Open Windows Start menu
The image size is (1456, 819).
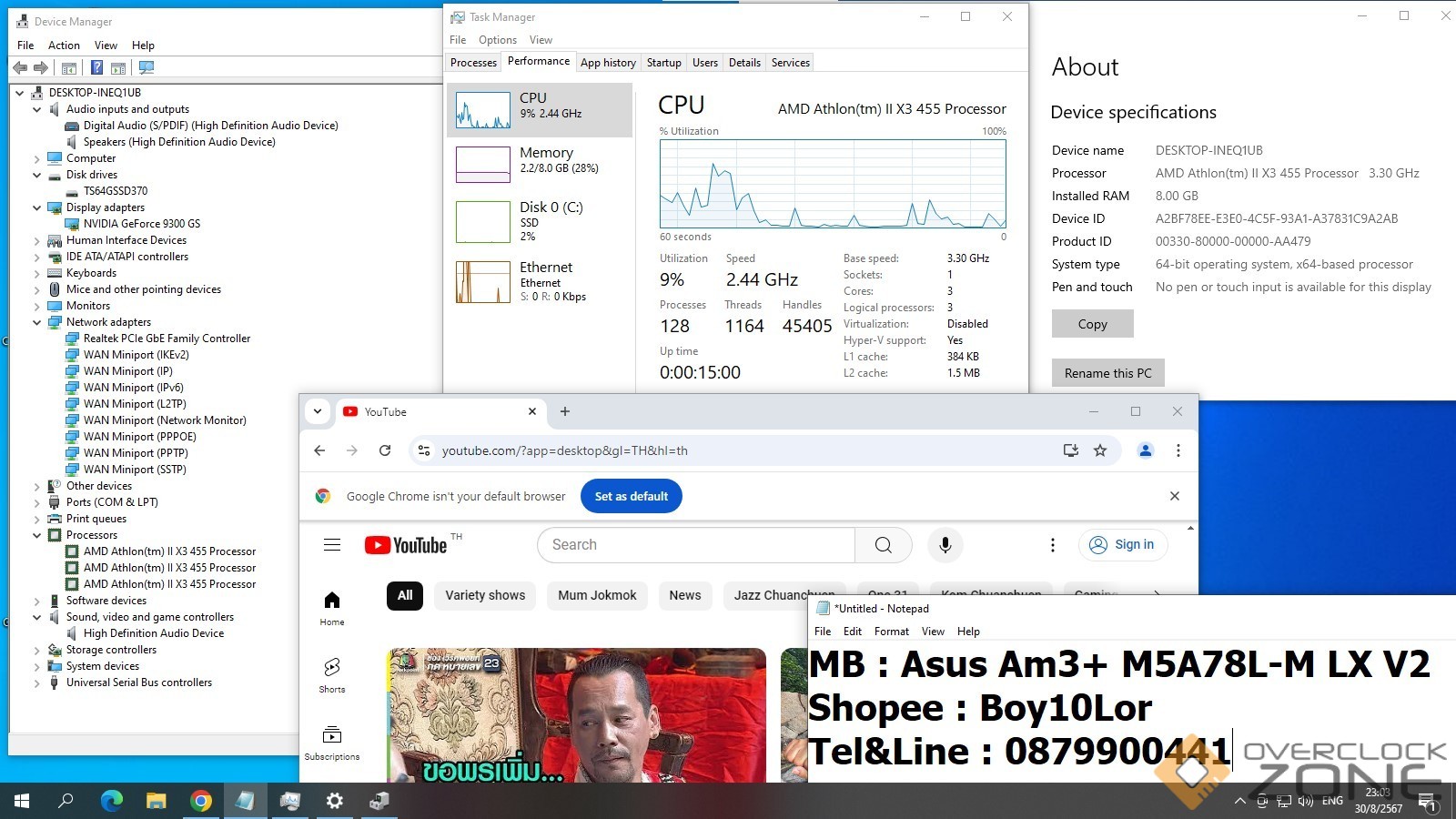[22, 801]
